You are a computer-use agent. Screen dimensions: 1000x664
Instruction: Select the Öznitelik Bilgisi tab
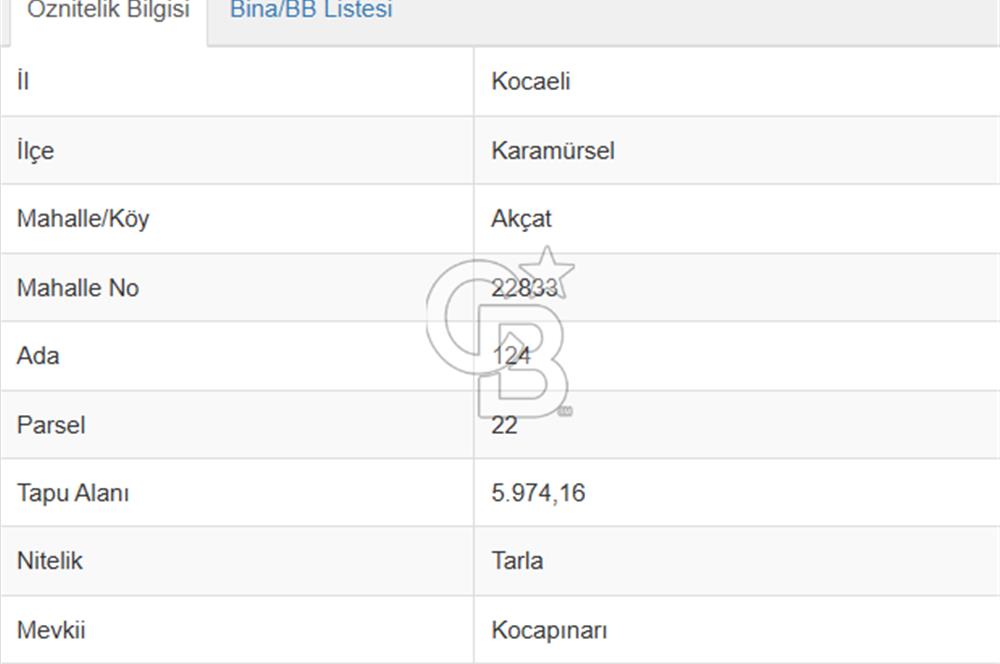(x=107, y=12)
